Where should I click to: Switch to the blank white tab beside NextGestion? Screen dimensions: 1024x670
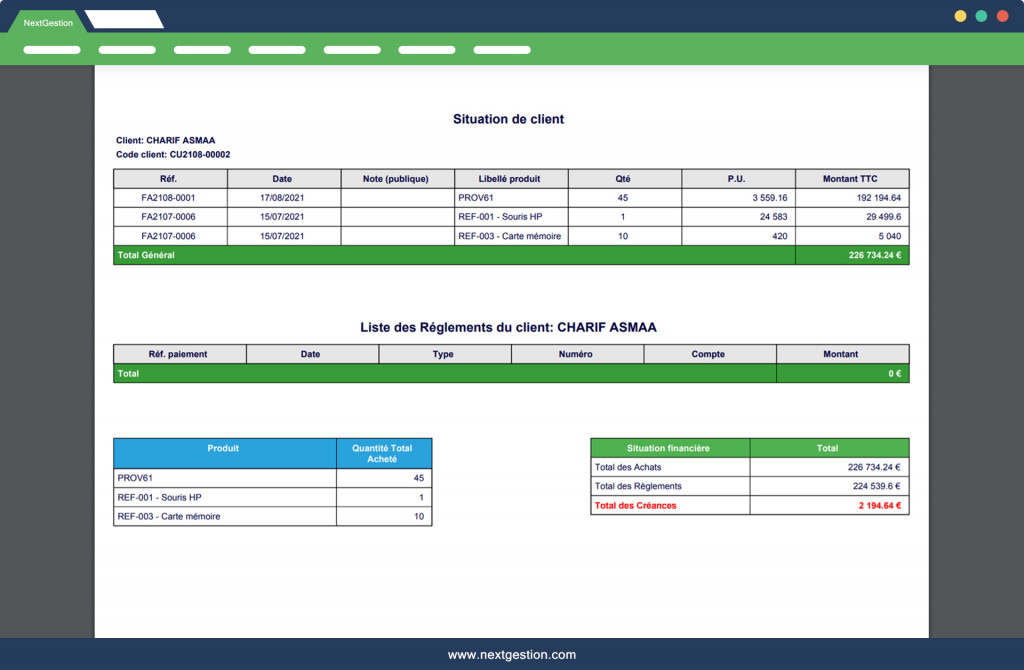(124, 20)
